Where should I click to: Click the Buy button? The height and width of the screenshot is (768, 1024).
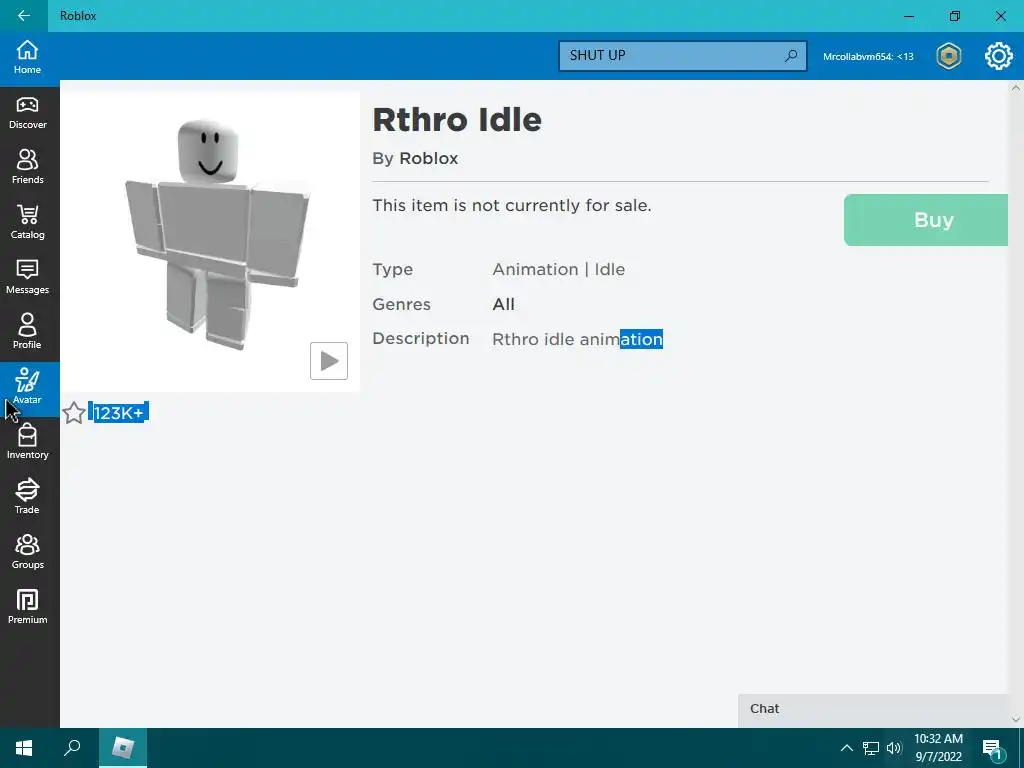[x=926, y=220]
